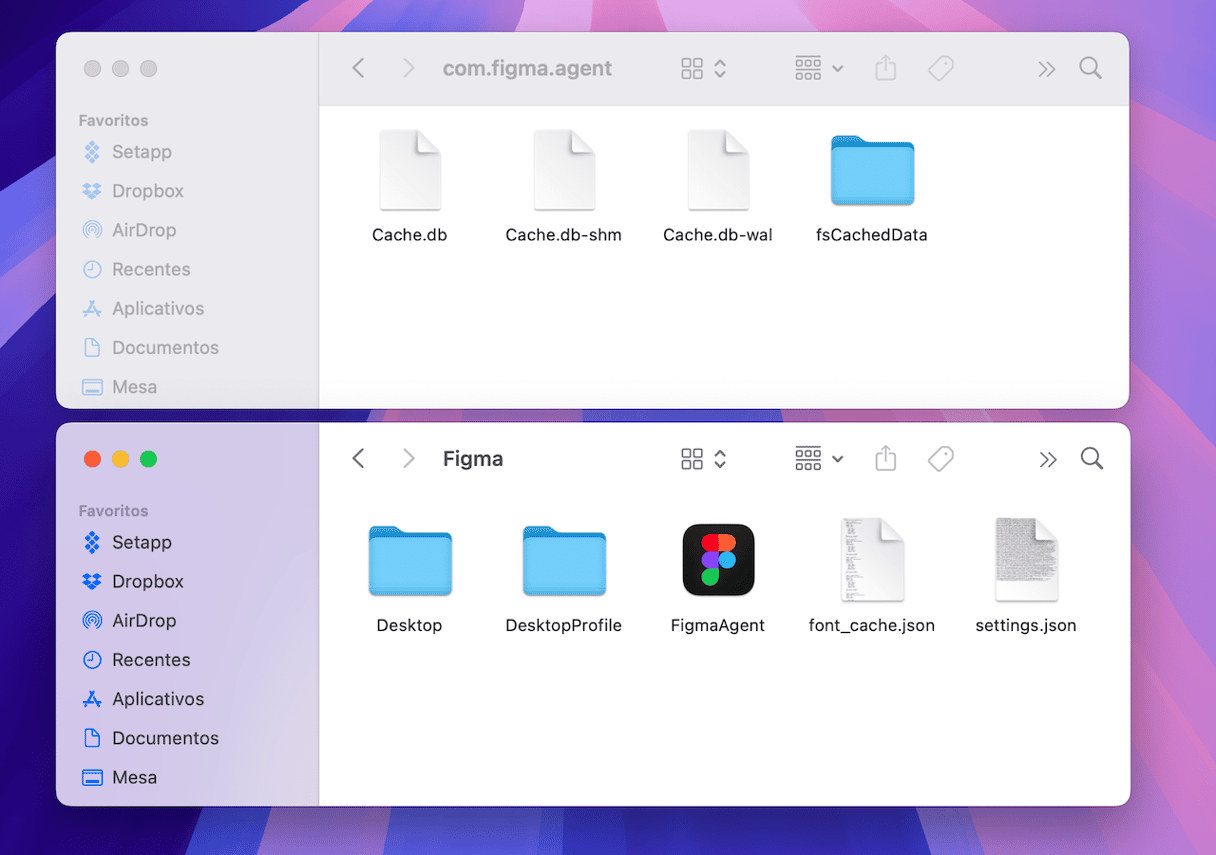1216x855 pixels.
Task: Select the font_cache.json file
Action: pyautogui.click(x=872, y=561)
